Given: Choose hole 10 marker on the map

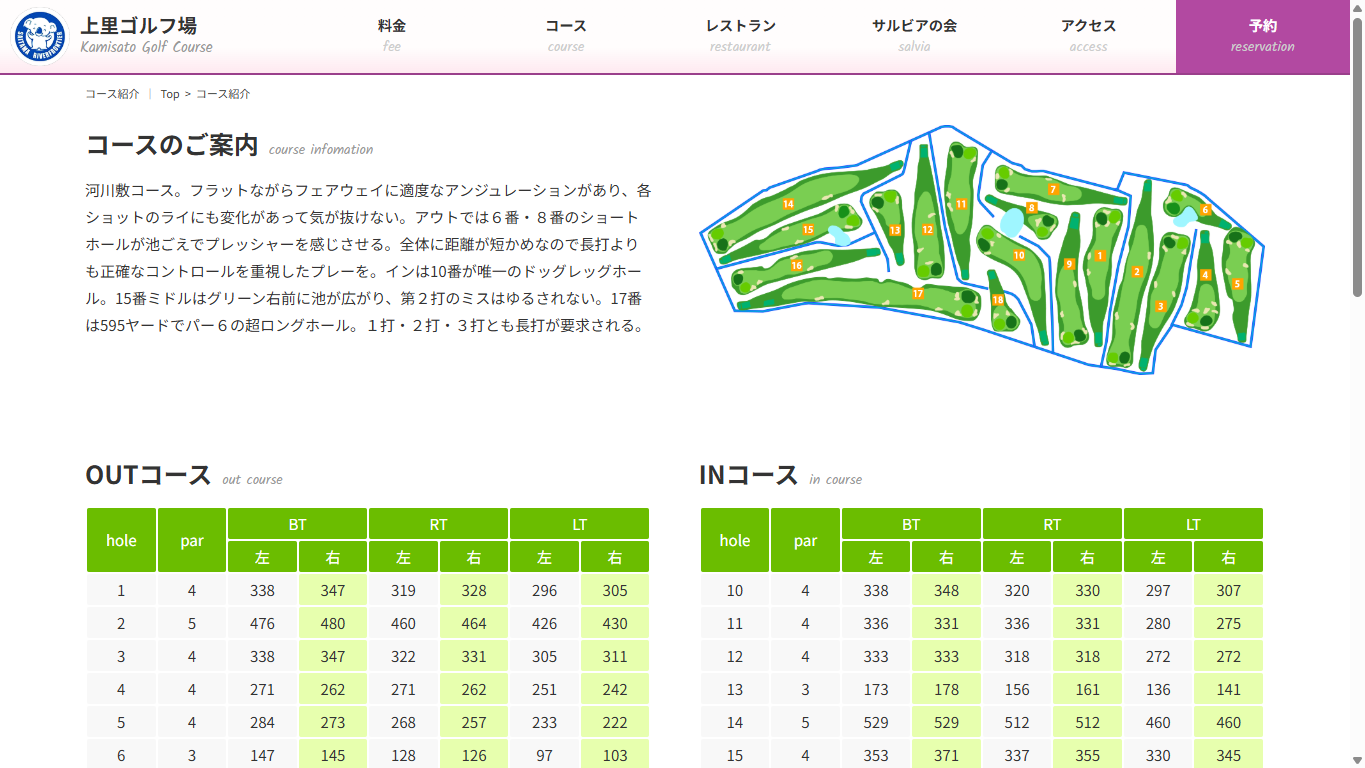Looking at the screenshot, I should (1019, 255).
